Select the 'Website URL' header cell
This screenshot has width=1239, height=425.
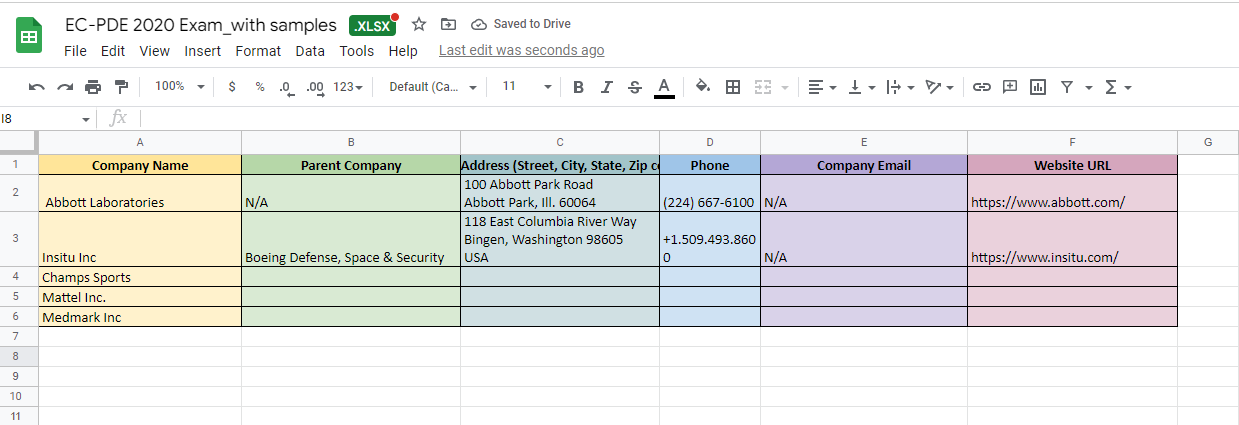coord(1072,165)
